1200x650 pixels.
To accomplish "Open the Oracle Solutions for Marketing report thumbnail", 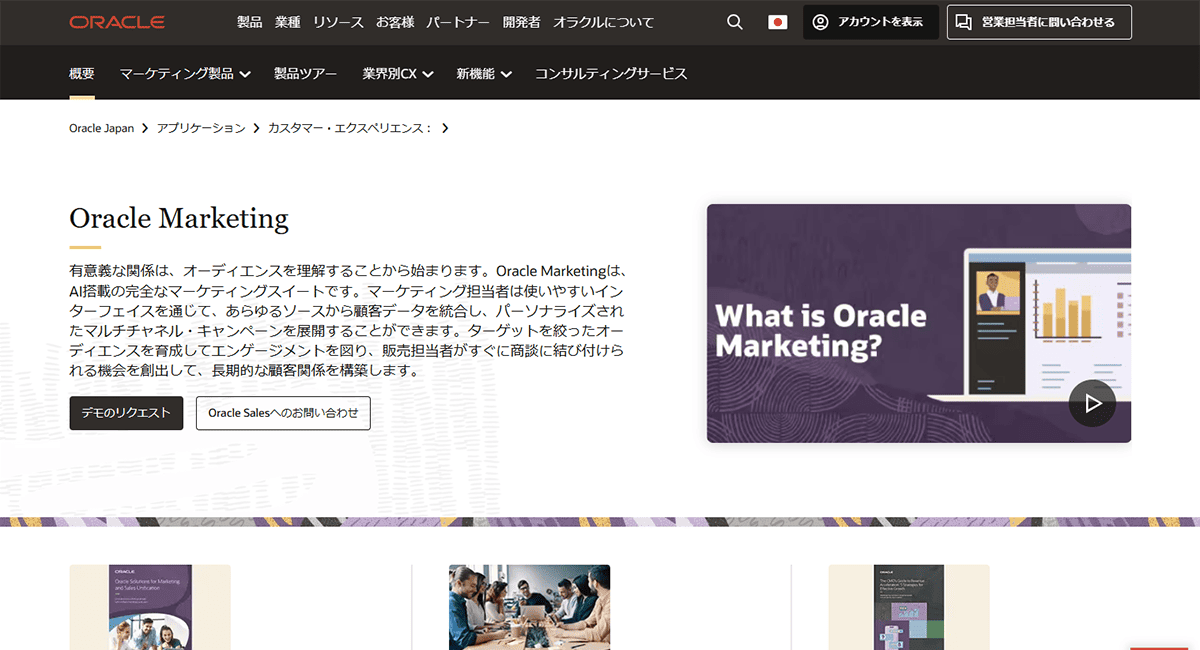I will pyautogui.click(x=149, y=608).
